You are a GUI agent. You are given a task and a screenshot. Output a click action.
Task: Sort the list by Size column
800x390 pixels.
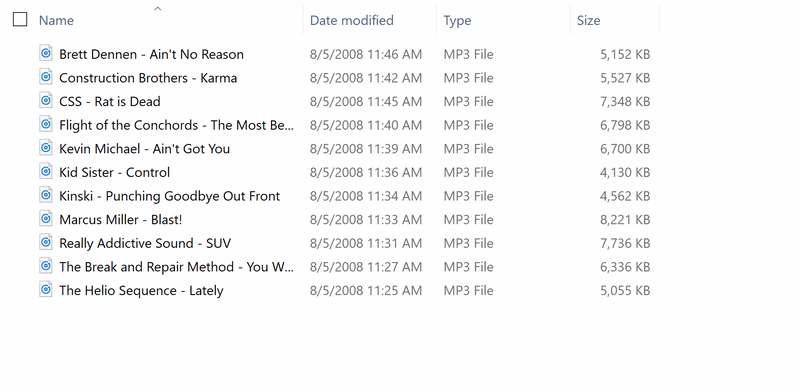point(588,20)
